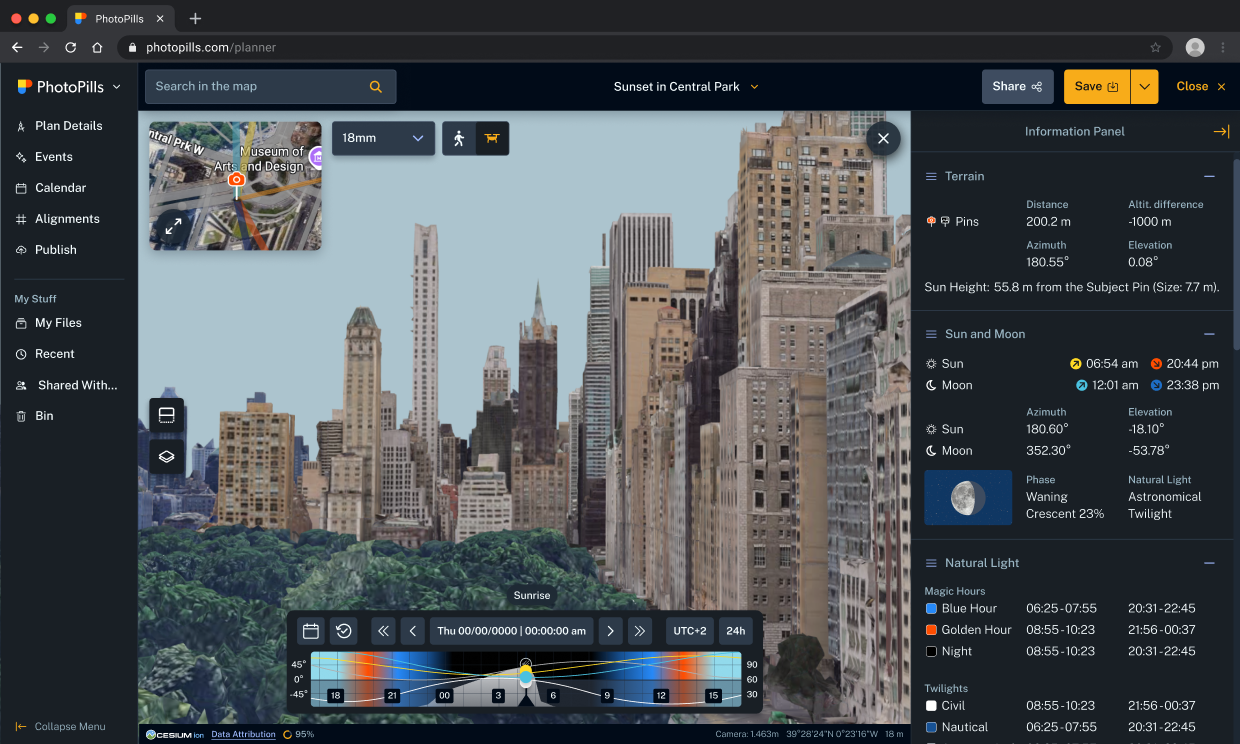
Task: Open the calendar date picker icon
Action: pos(311,631)
